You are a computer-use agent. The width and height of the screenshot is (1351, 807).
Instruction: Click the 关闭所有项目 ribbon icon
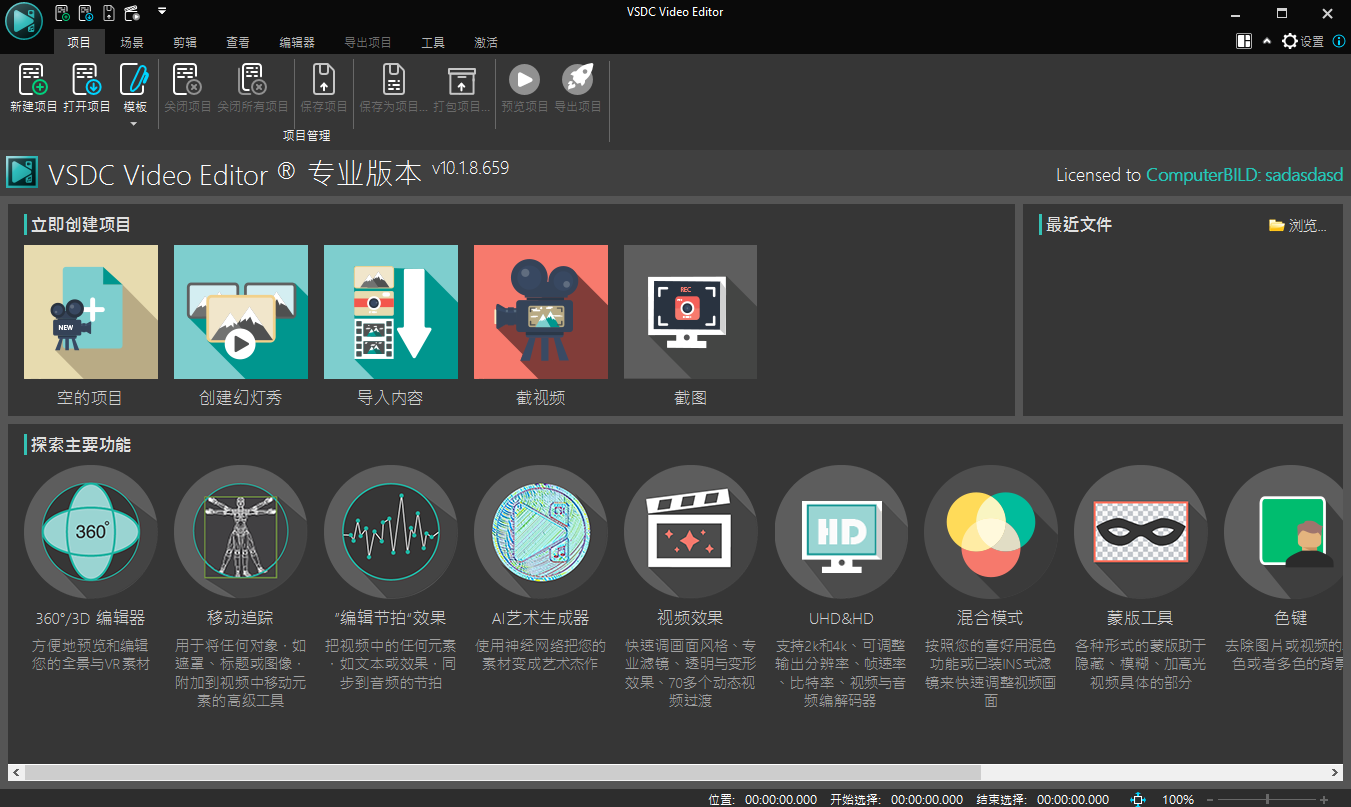(252, 79)
